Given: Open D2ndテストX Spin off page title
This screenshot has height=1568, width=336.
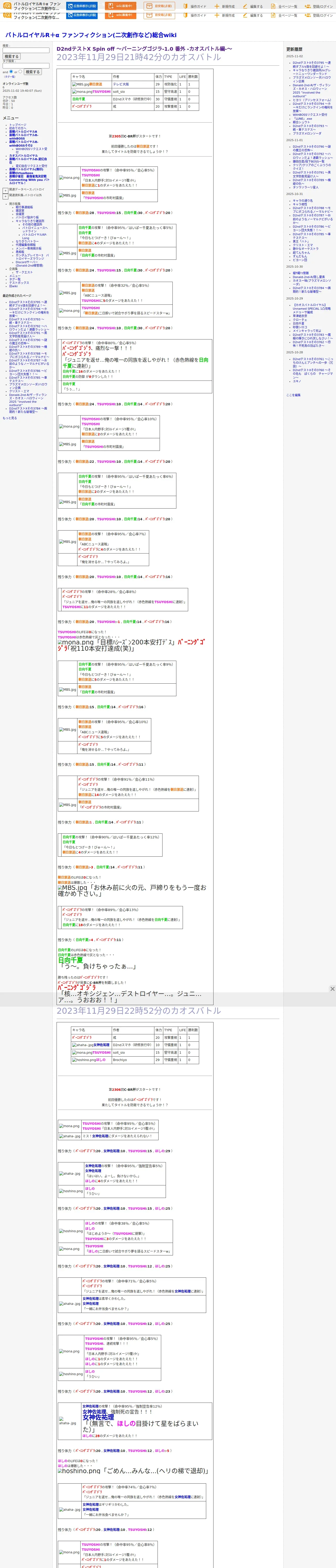Looking at the screenshot, I should (x=144, y=49).
